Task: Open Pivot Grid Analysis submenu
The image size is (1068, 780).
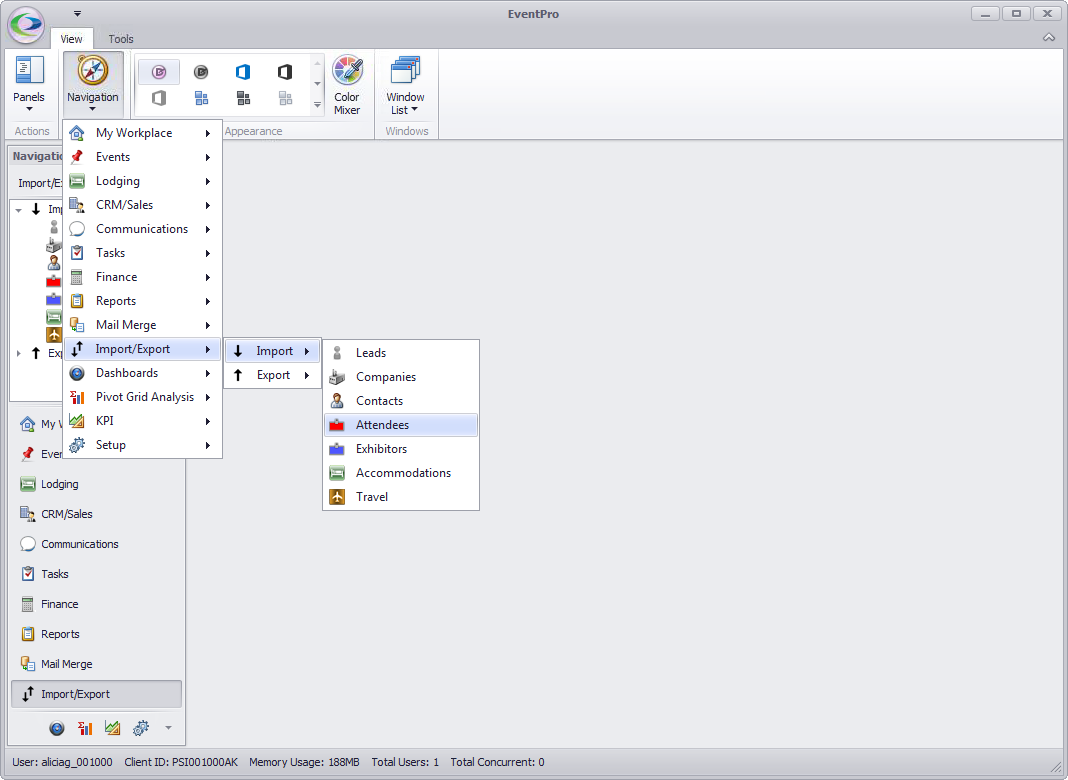Action: pyautogui.click(x=143, y=396)
